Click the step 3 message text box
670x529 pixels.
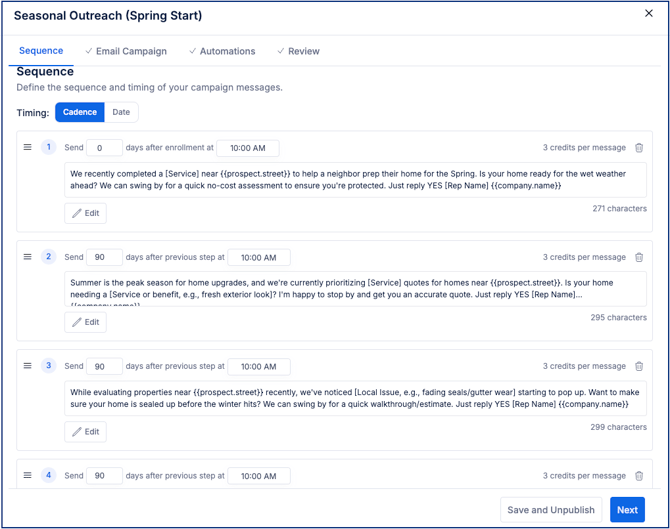(x=356, y=398)
